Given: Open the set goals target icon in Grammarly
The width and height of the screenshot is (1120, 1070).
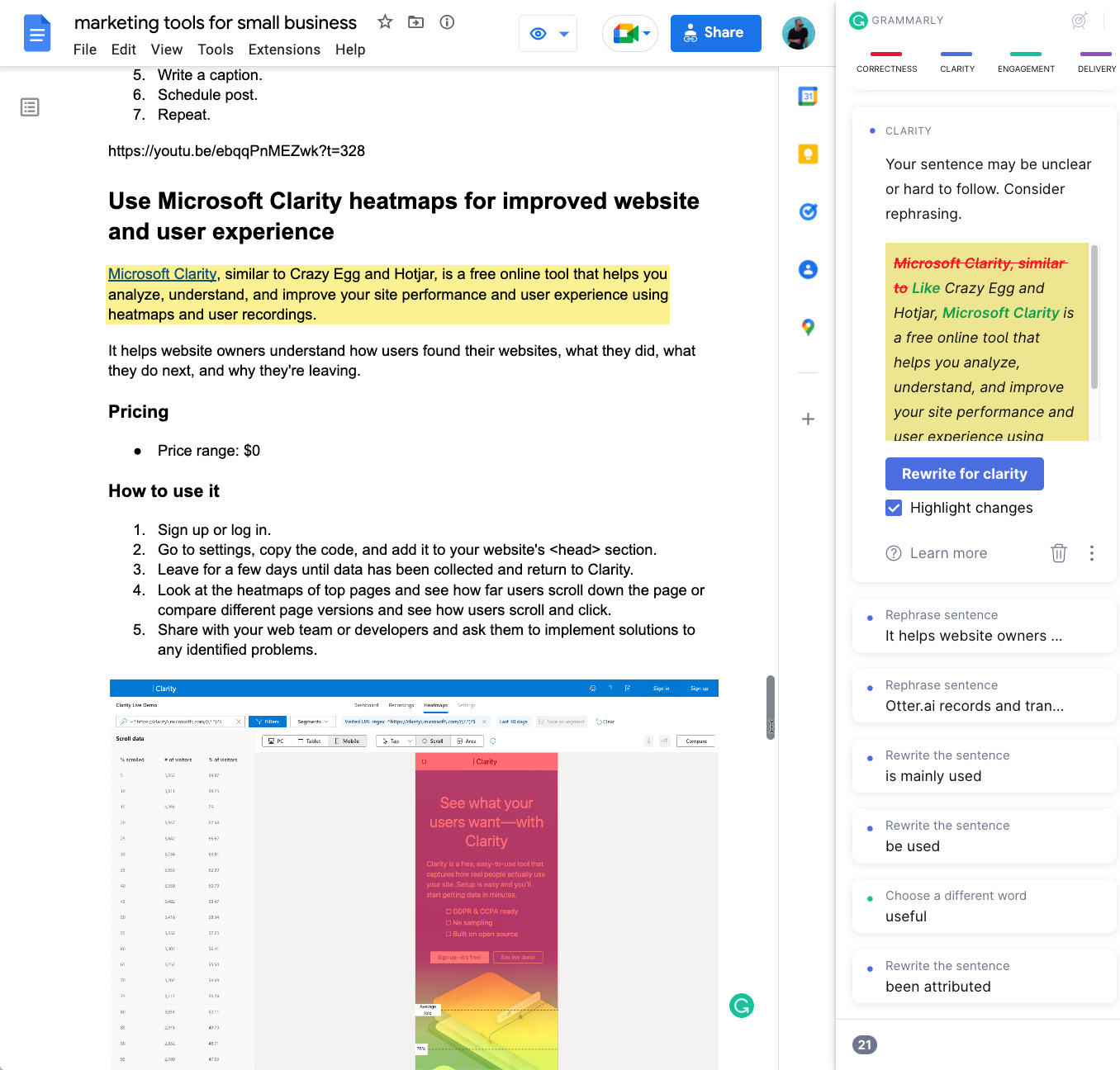Looking at the screenshot, I should click(1080, 21).
